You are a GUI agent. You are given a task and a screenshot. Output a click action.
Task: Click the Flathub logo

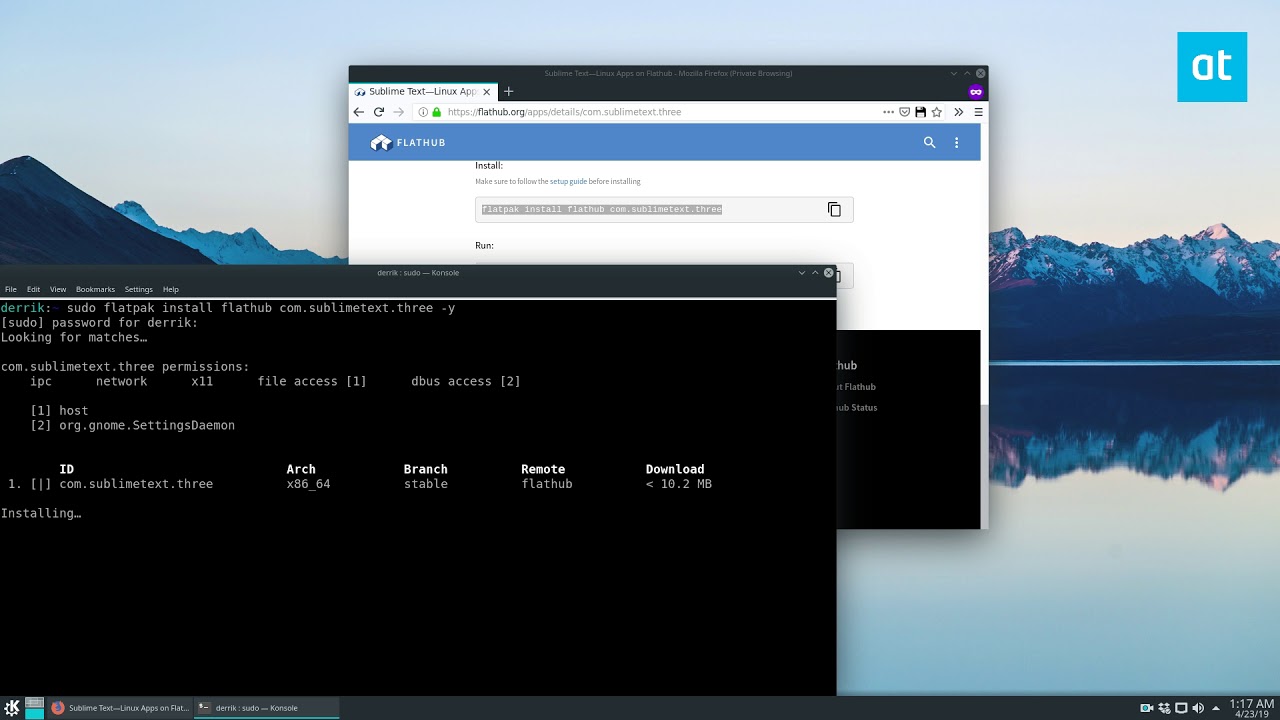pyautogui.click(x=408, y=143)
